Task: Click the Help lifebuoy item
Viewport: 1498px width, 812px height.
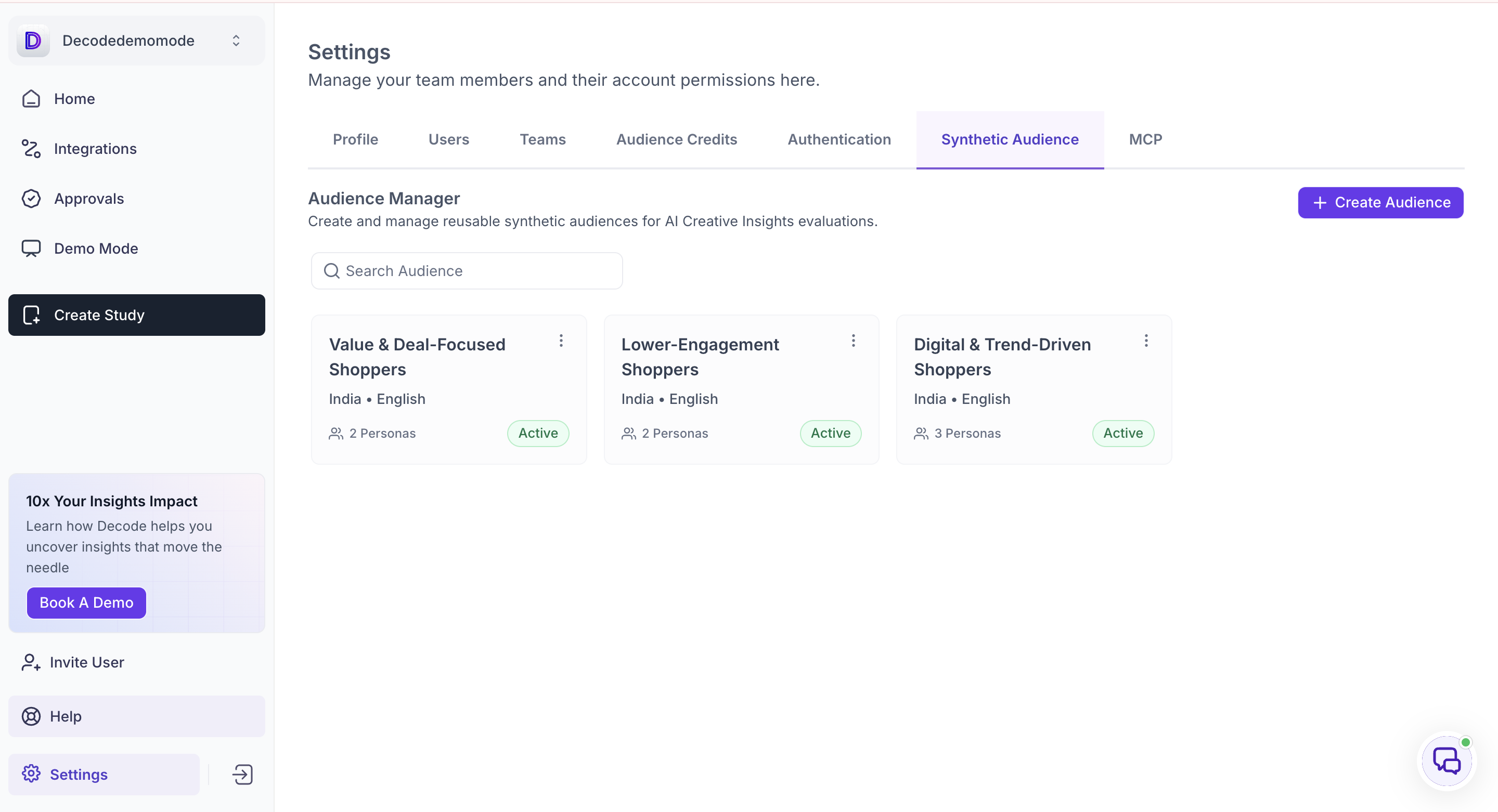Action: coord(137,716)
